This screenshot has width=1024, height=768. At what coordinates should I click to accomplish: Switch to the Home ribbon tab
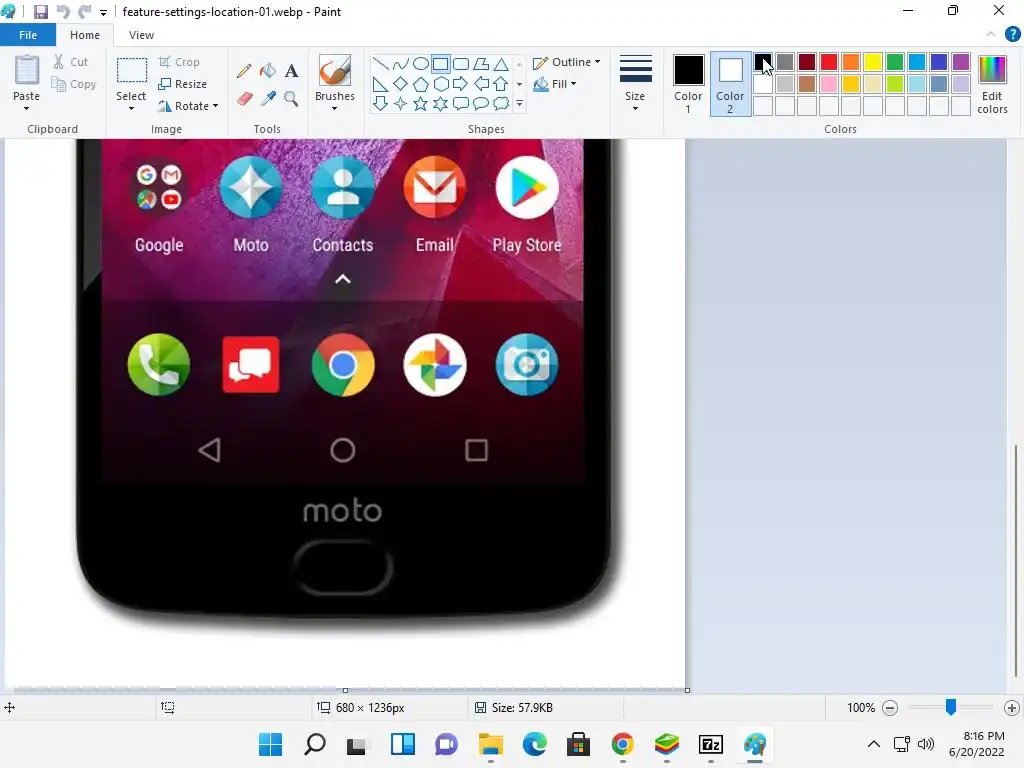click(85, 35)
